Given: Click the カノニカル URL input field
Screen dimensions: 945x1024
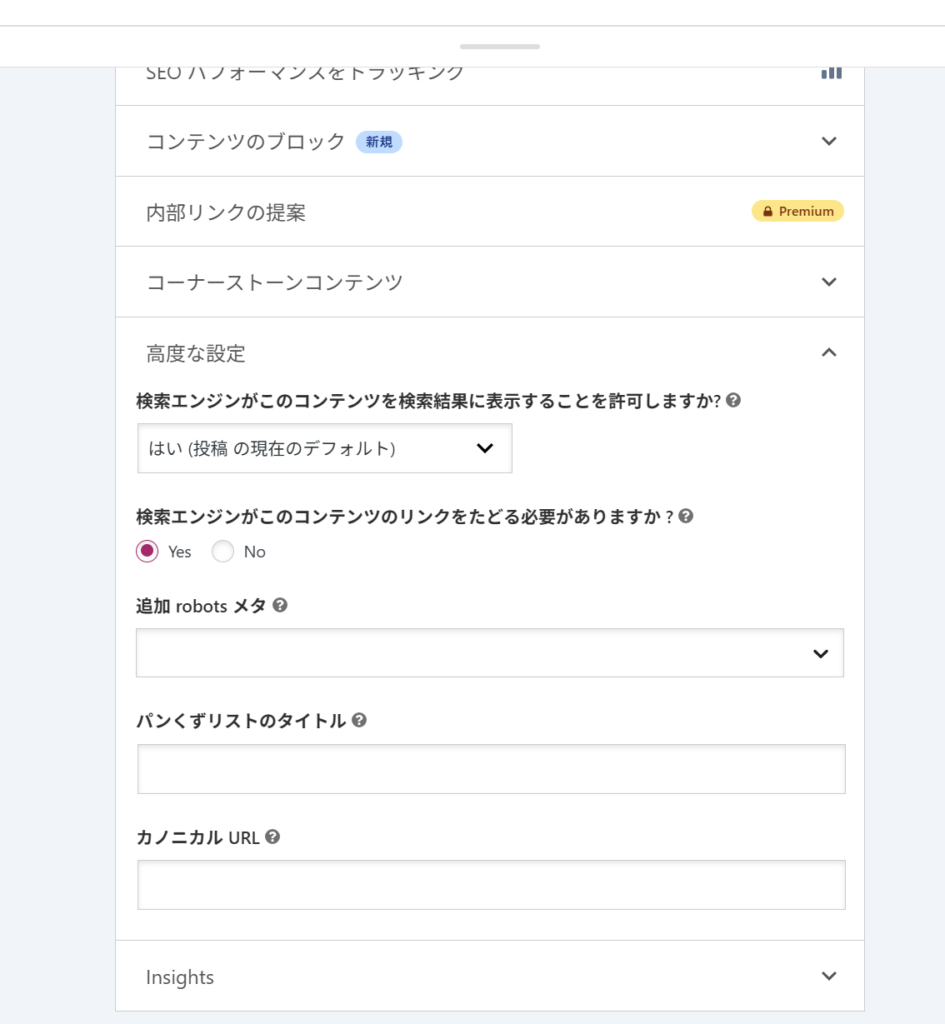Looking at the screenshot, I should (491, 885).
